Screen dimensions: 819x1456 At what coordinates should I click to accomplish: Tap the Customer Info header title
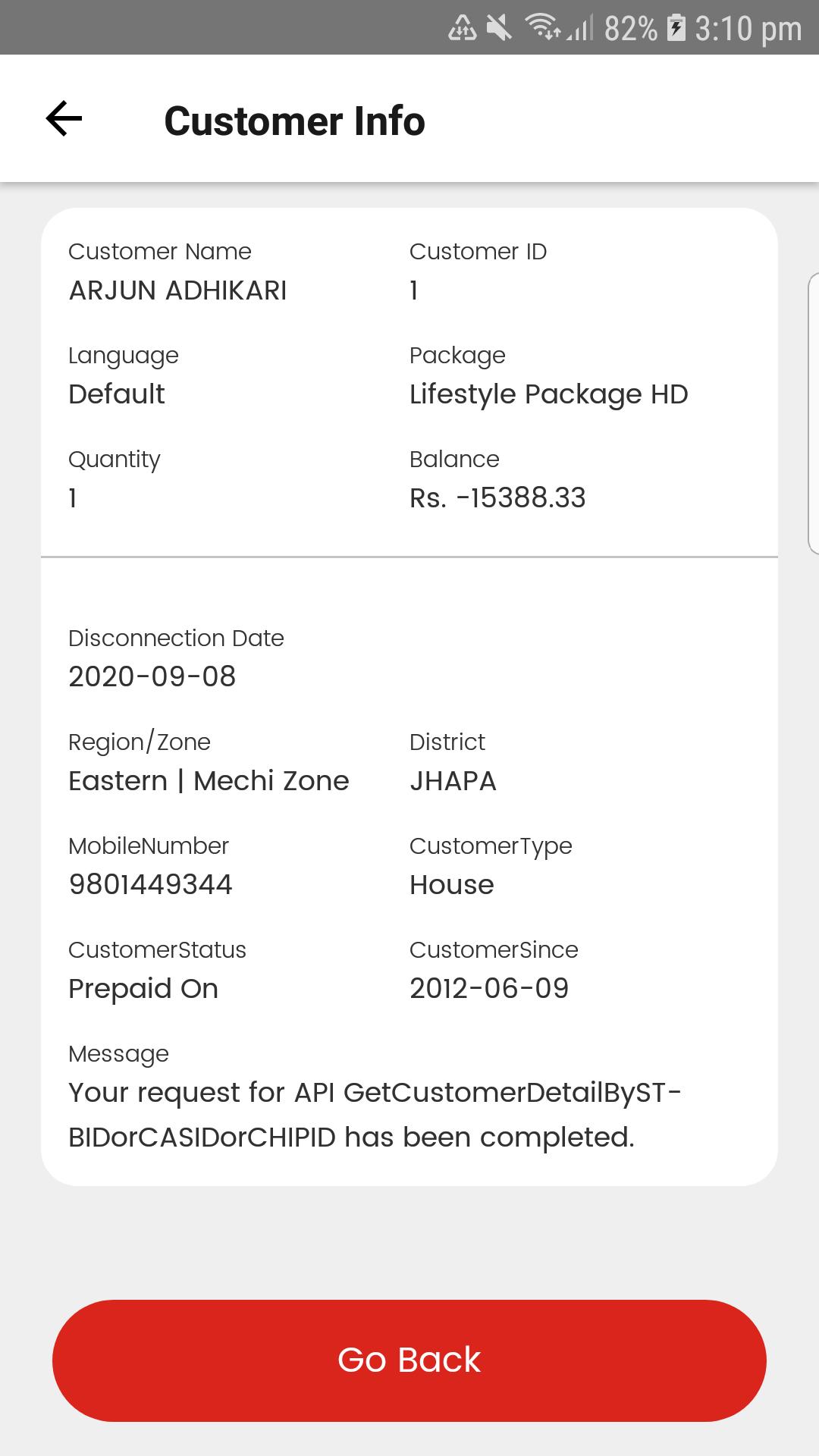(294, 121)
